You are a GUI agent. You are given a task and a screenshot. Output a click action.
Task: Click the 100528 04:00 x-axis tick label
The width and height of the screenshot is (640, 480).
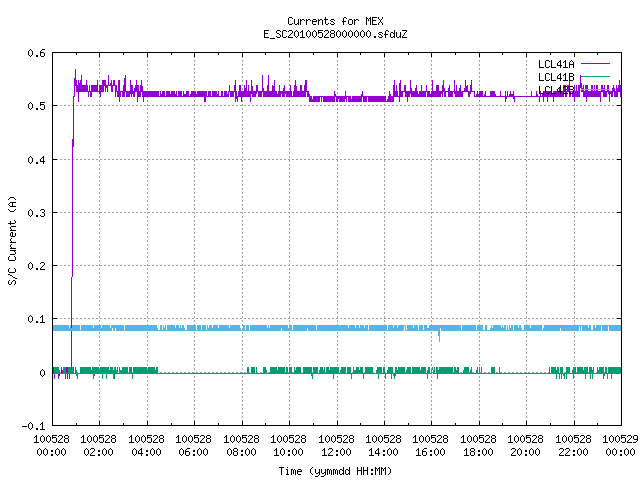coord(147,446)
